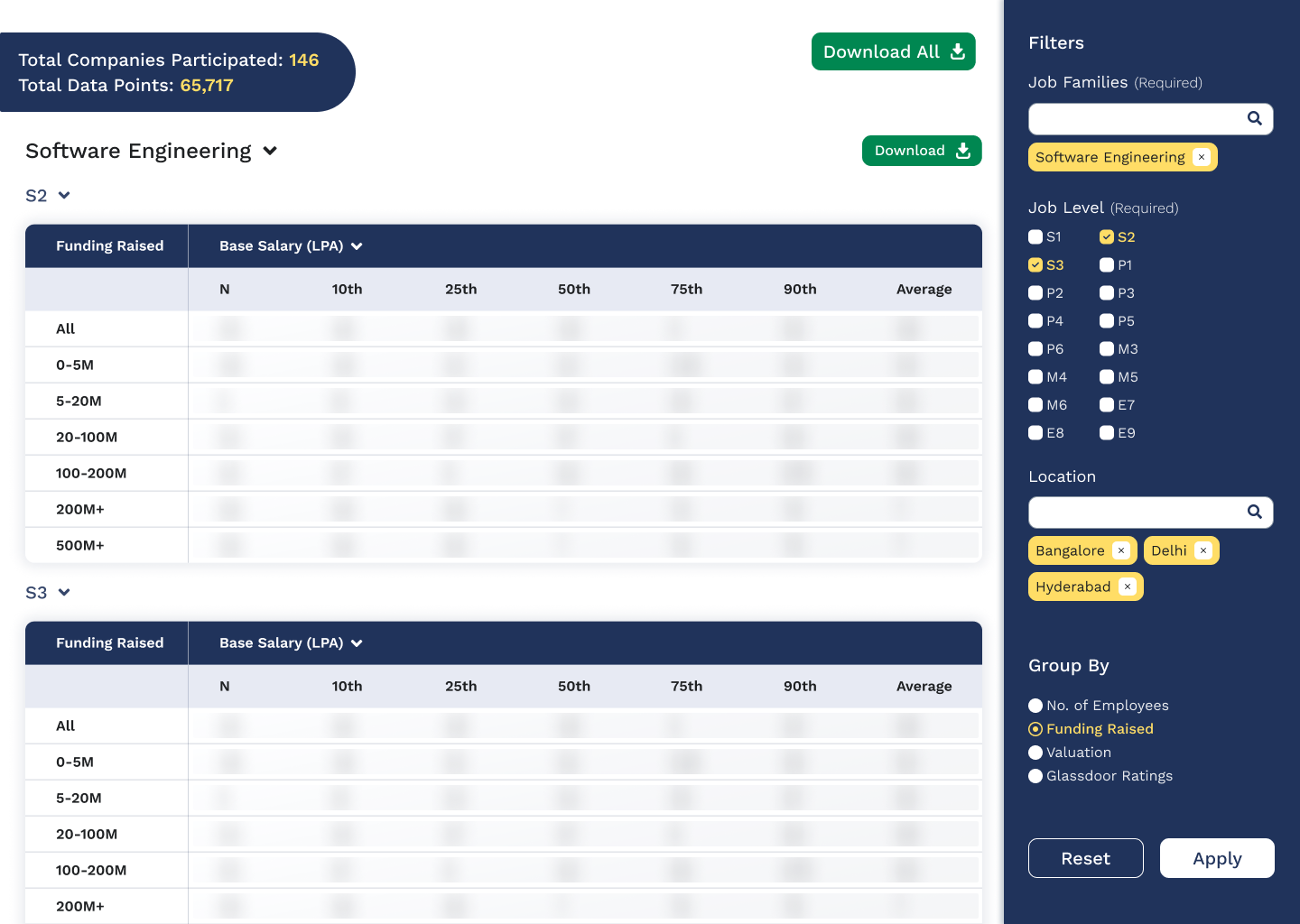This screenshot has width=1300, height=924.
Task: Enable the P1 job level checkbox
Action: (1106, 265)
